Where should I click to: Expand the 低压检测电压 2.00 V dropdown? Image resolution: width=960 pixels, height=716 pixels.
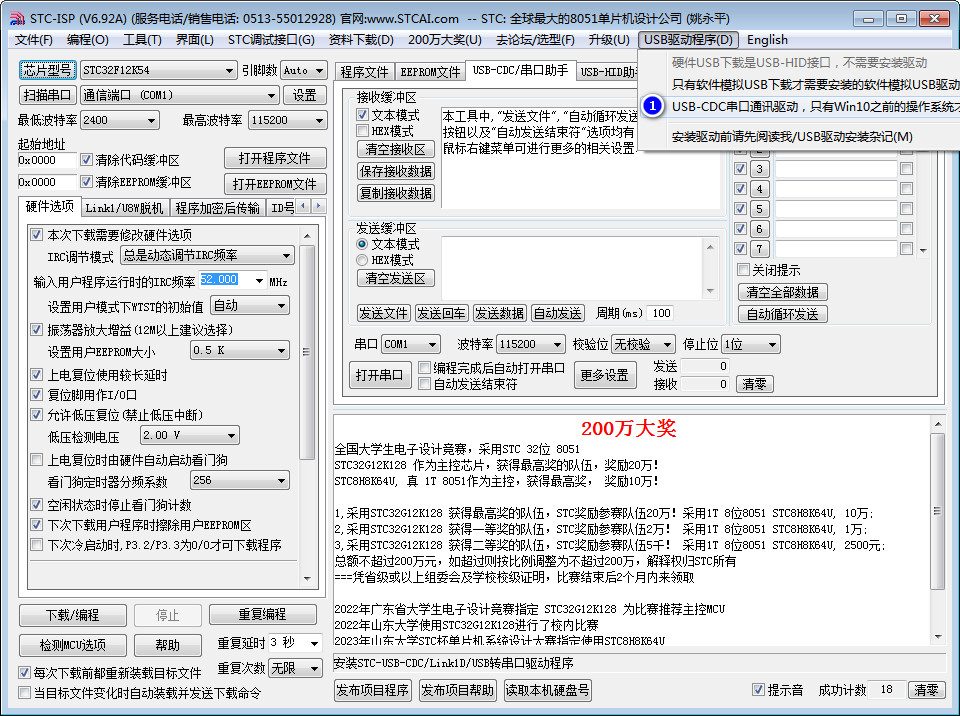pyautogui.click(x=231, y=435)
